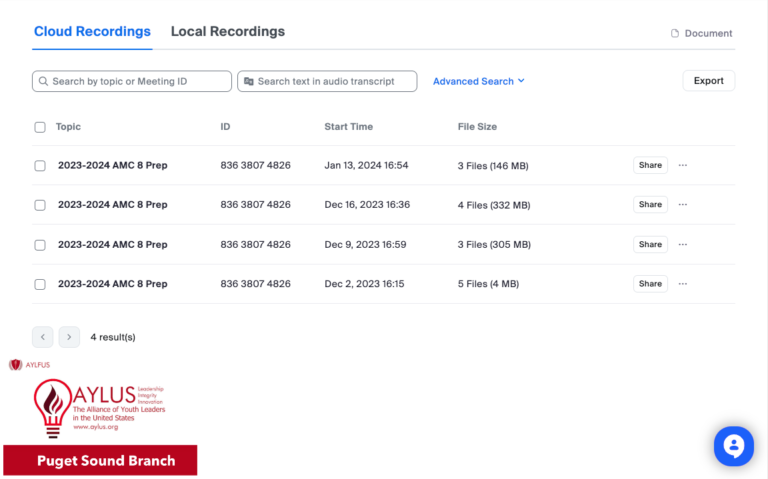Open more options for Dec 16, 2023 recording

(x=683, y=204)
